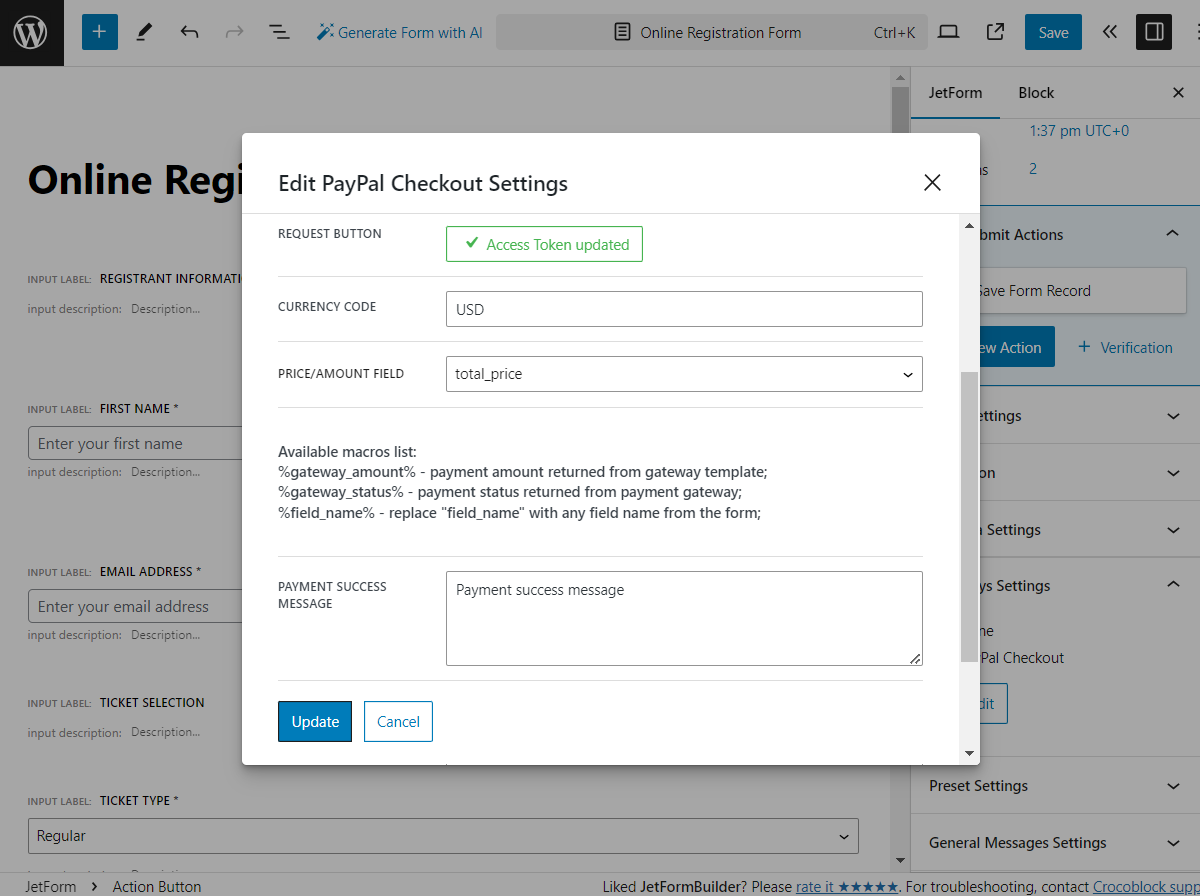The height and width of the screenshot is (896, 1200).
Task: Open the revisions count link 2
Action: coord(1033,169)
